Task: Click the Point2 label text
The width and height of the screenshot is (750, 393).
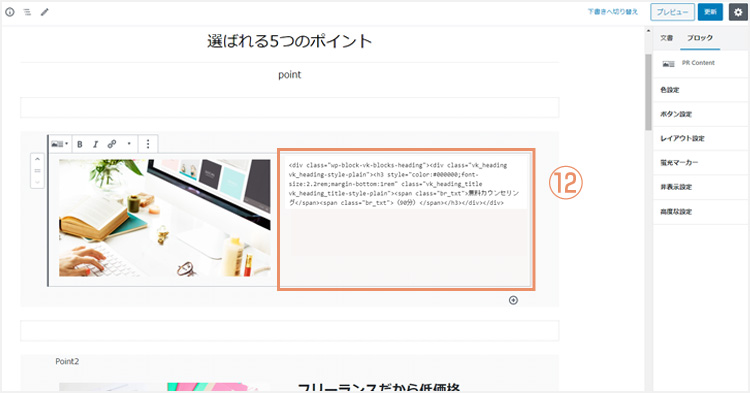Action: pos(67,361)
